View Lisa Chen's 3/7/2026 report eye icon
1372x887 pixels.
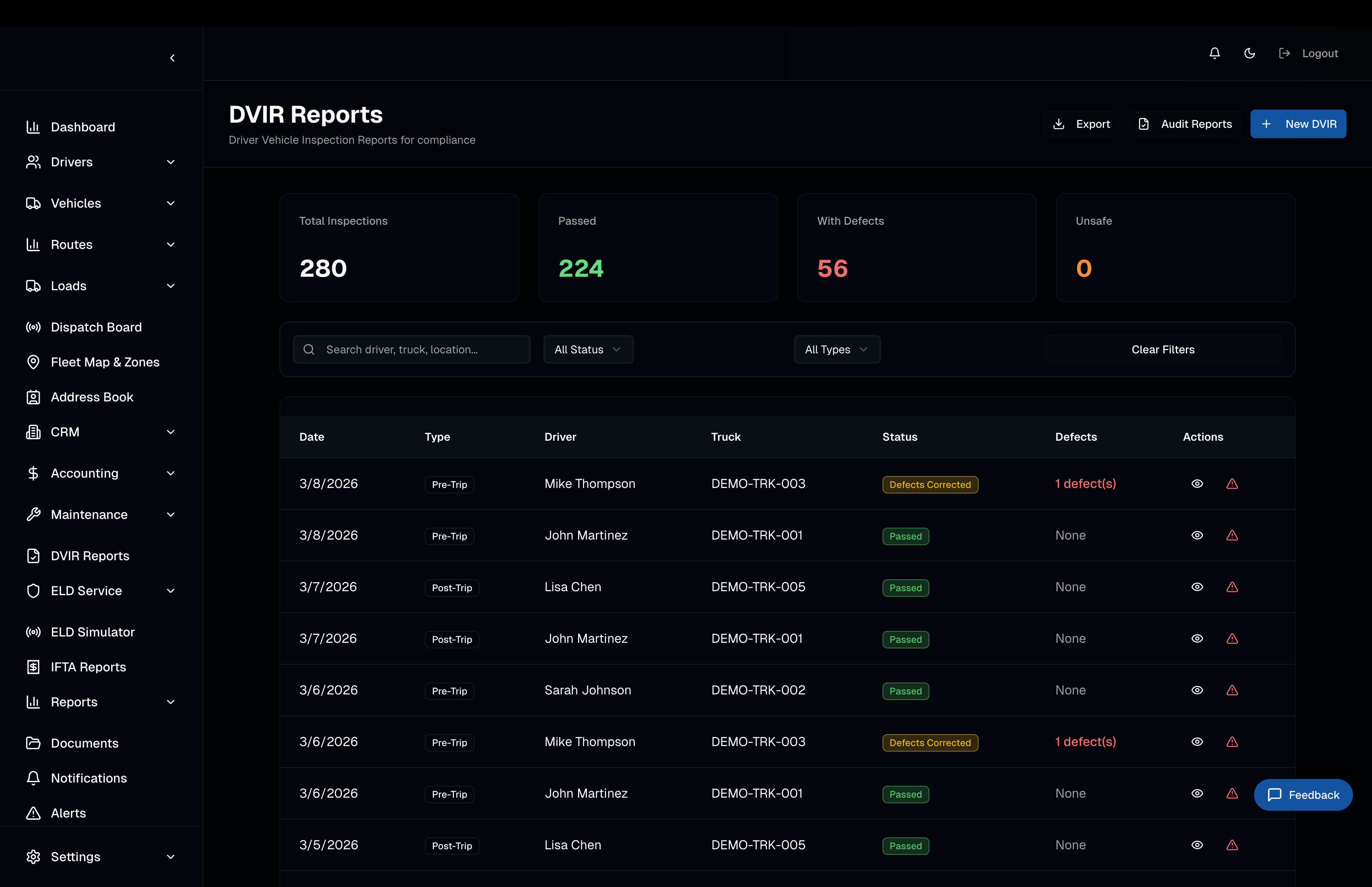coord(1197,587)
